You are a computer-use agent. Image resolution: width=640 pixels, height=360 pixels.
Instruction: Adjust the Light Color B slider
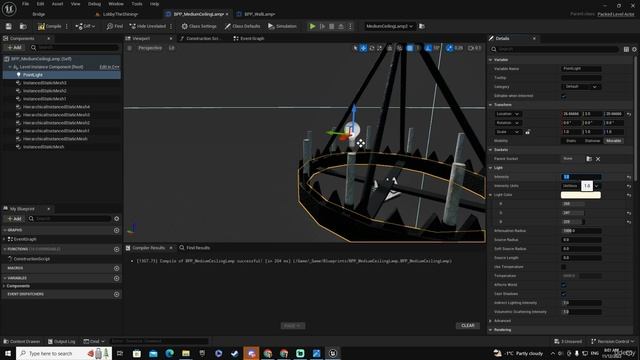(573, 222)
